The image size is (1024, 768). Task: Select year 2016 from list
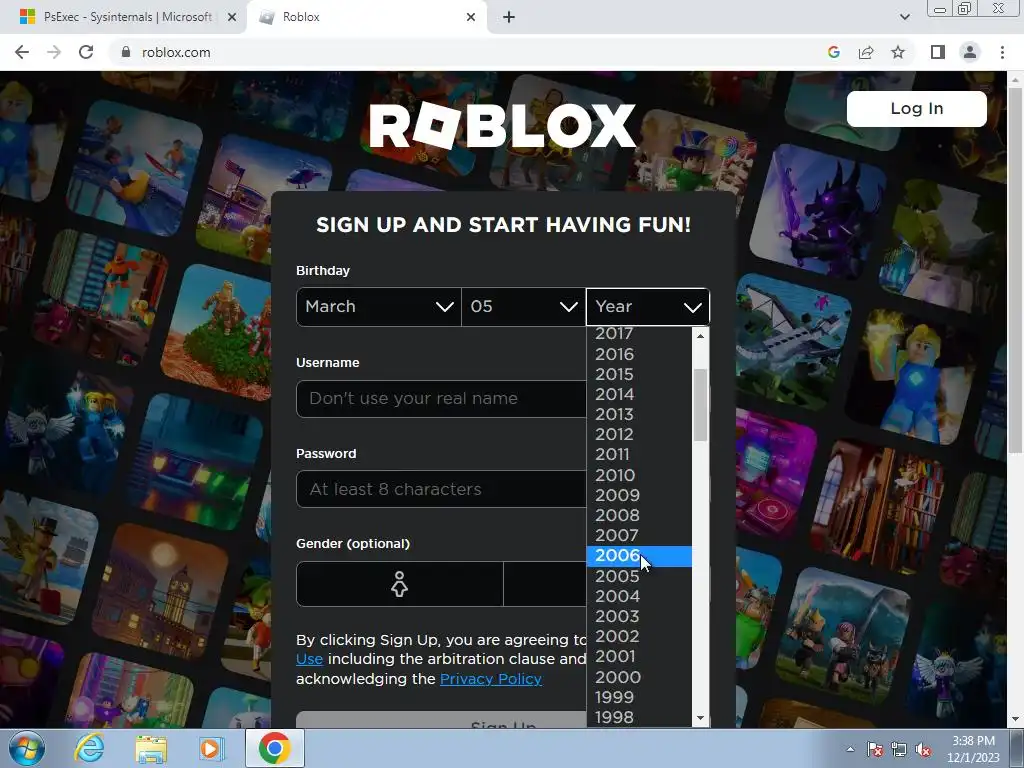pyautogui.click(x=639, y=354)
